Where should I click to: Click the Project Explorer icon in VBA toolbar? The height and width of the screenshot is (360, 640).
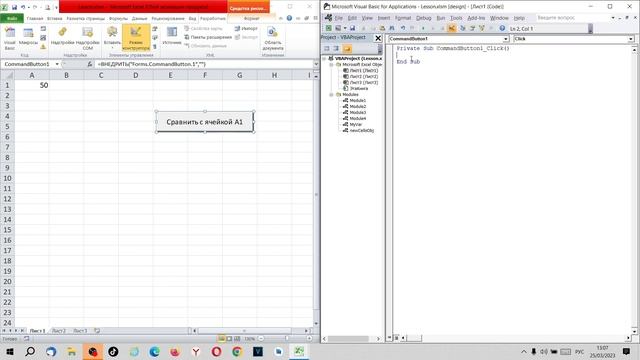click(463, 28)
